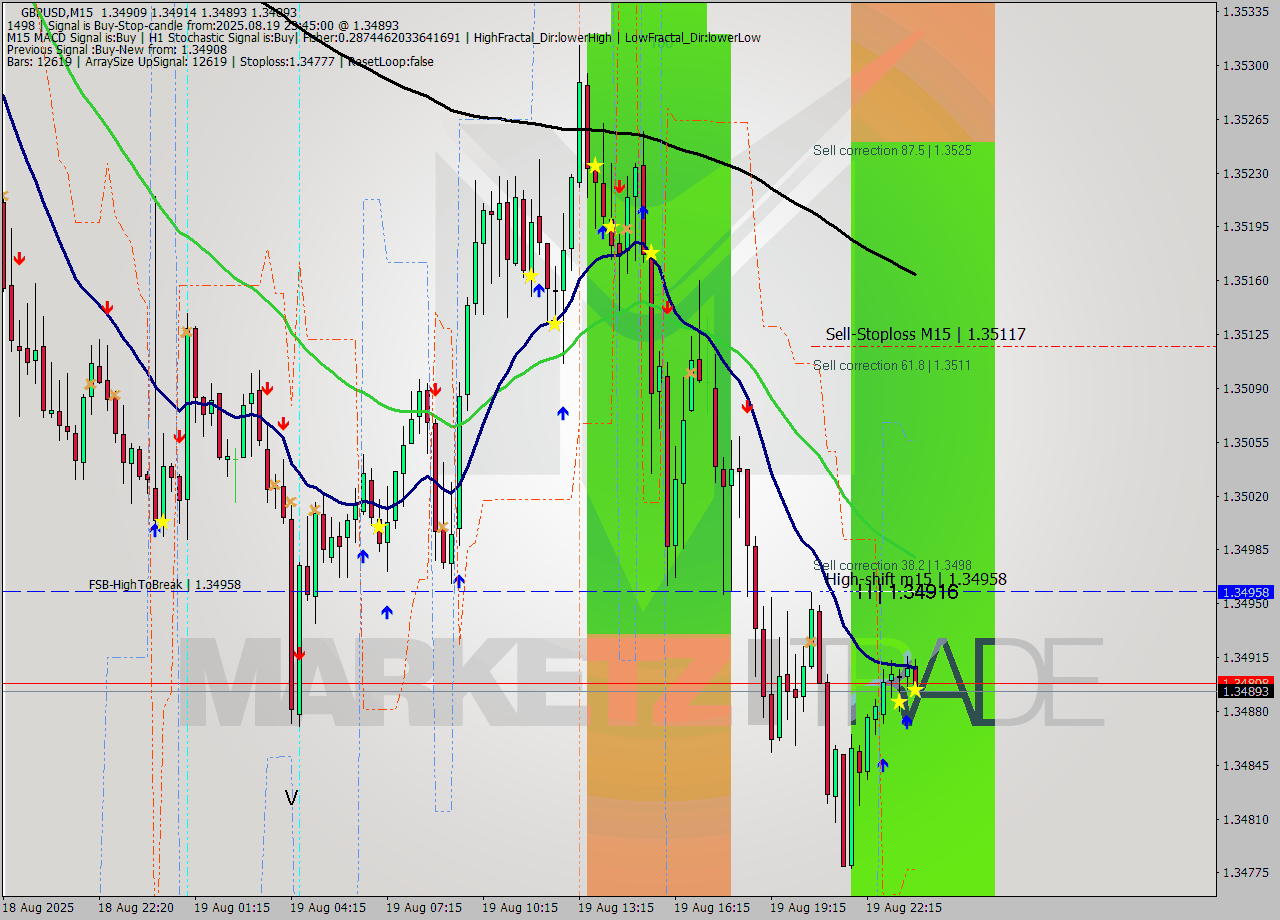The height and width of the screenshot is (920, 1280).
Task: Click the paired yellow stars around 1.35195
Action: point(611,226)
